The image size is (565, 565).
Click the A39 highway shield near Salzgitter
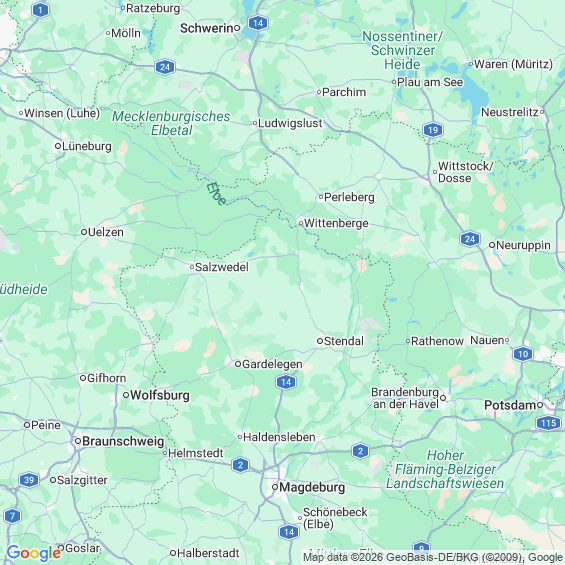pos(29,480)
